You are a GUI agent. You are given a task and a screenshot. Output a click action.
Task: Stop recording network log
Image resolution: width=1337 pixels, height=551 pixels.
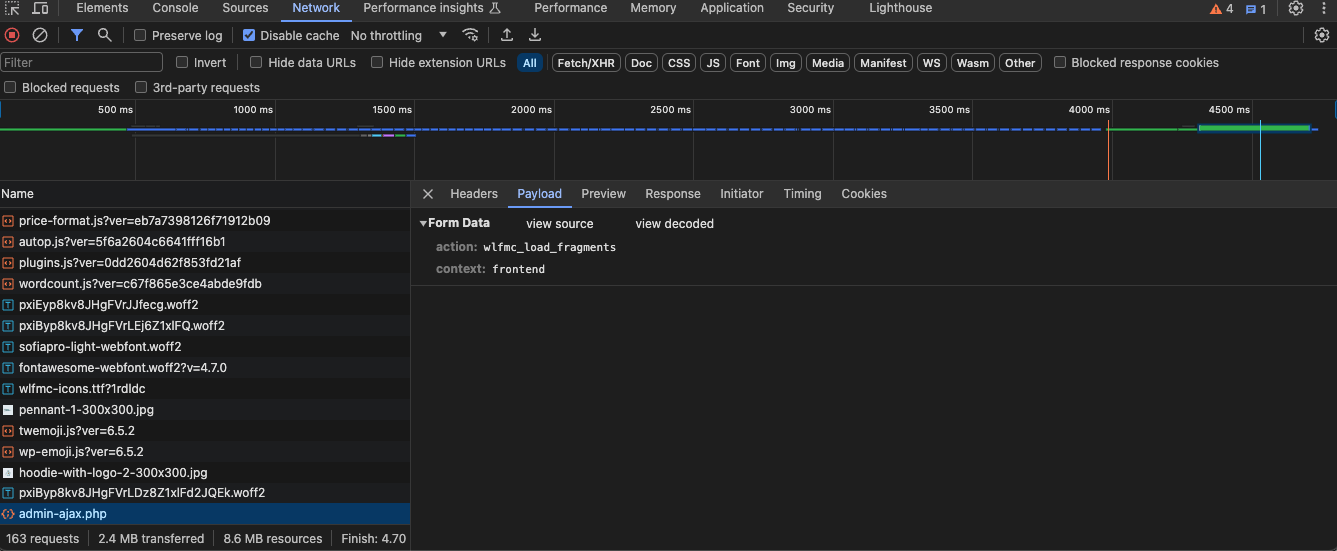[x=12, y=35]
